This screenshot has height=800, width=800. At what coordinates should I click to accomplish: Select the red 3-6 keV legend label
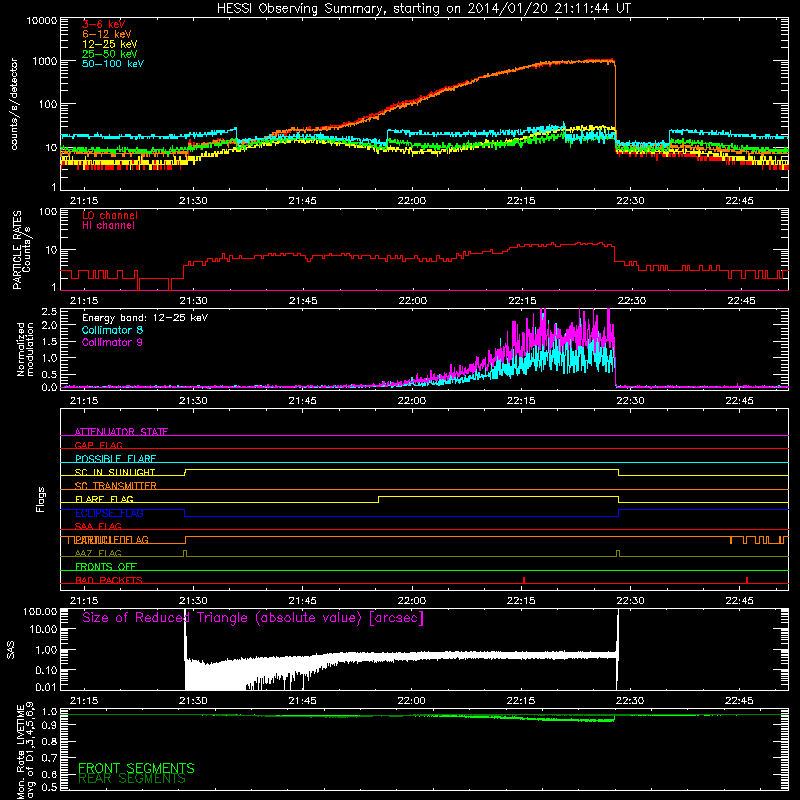(104, 24)
